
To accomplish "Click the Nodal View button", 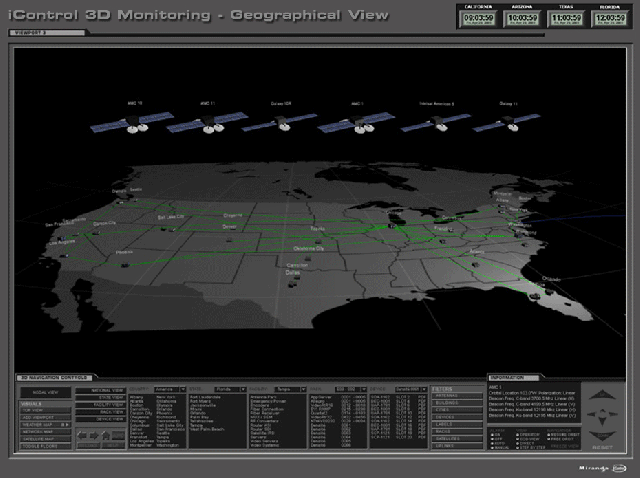I will point(45,392).
